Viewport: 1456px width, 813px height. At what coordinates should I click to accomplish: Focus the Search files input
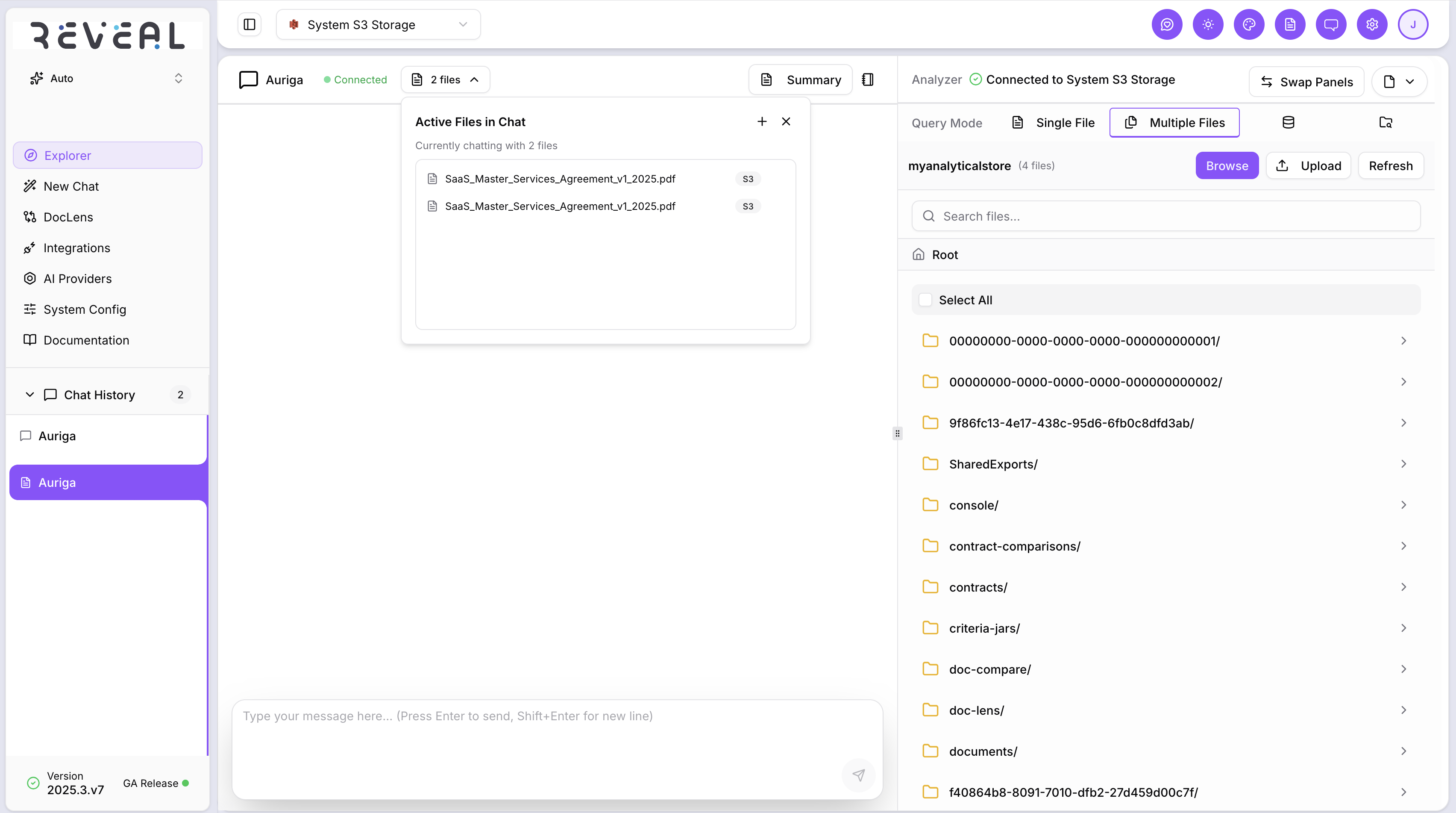(x=1166, y=216)
